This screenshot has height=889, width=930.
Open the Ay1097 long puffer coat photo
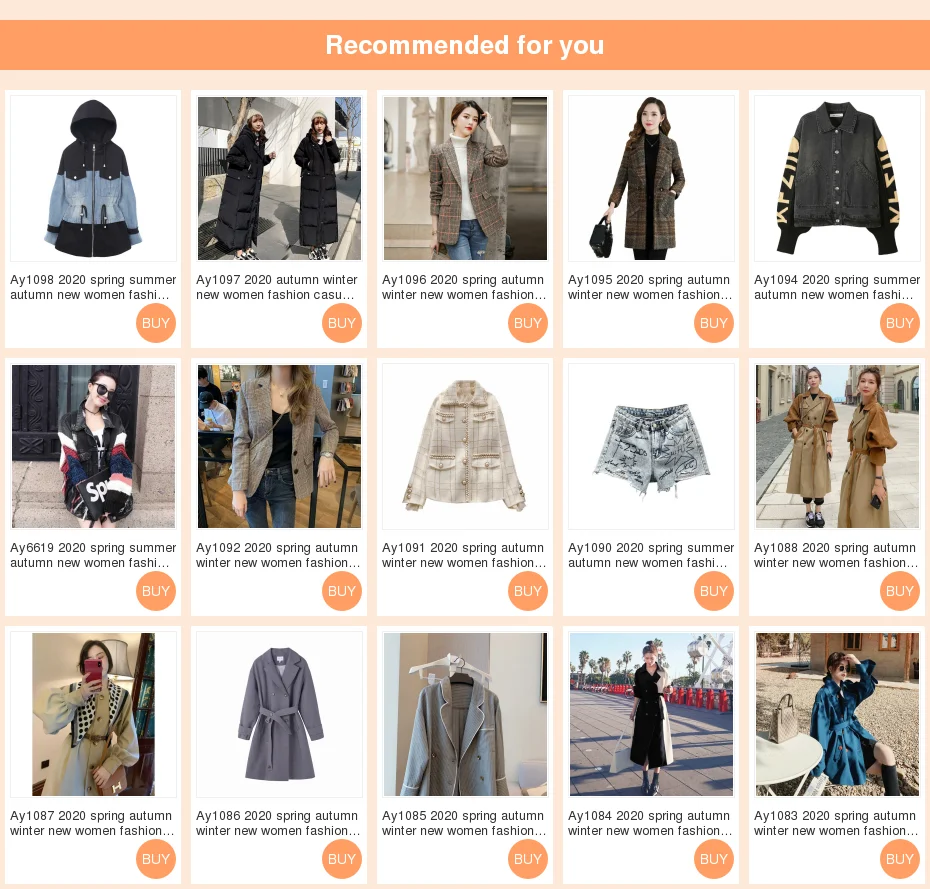point(279,179)
